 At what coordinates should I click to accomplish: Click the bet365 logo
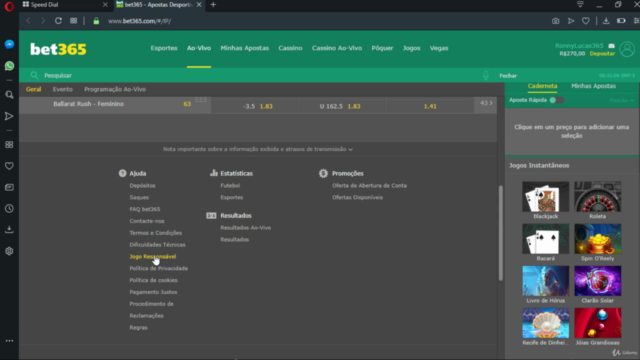(x=58, y=49)
